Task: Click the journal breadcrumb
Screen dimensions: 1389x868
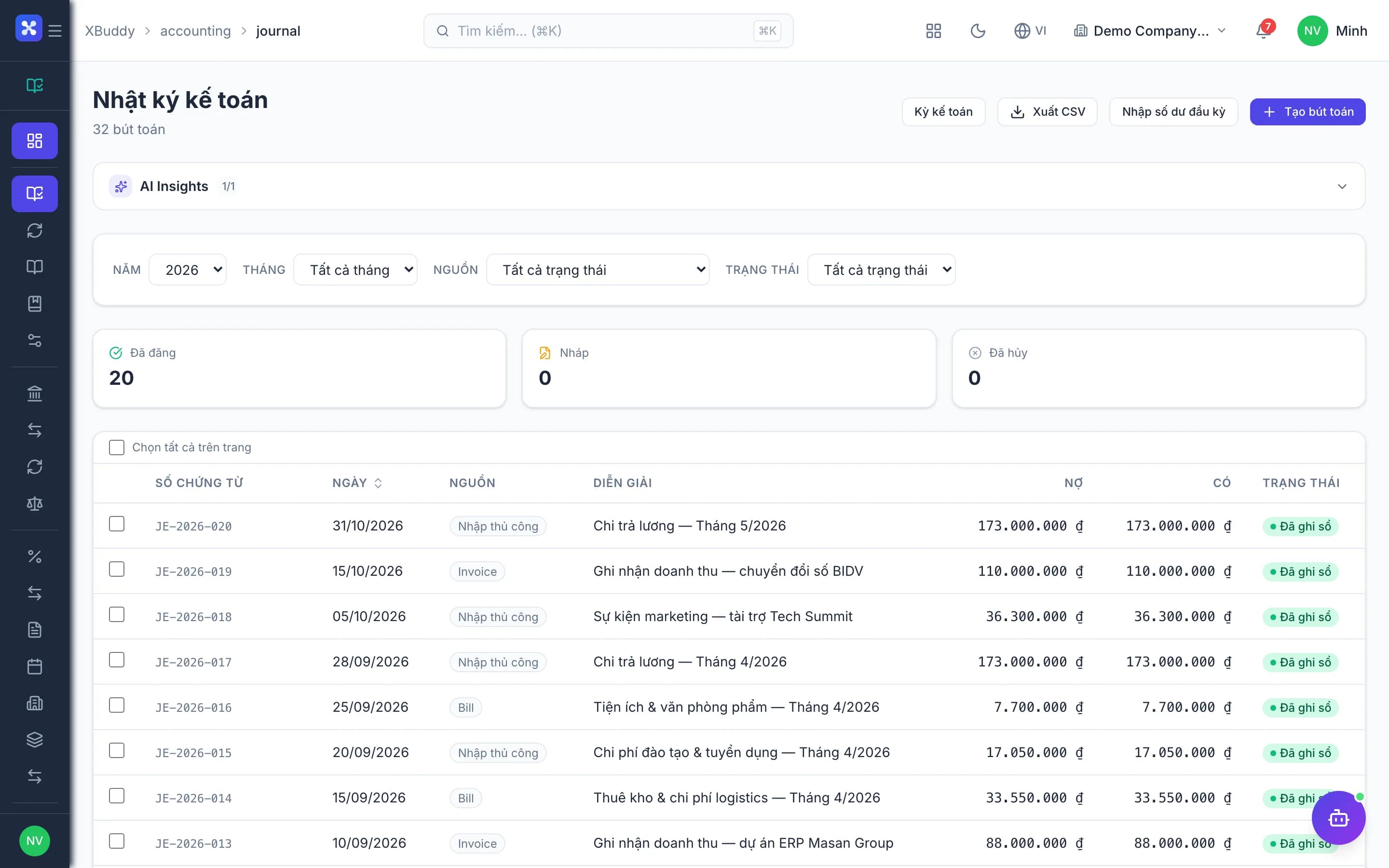Action: point(278,31)
